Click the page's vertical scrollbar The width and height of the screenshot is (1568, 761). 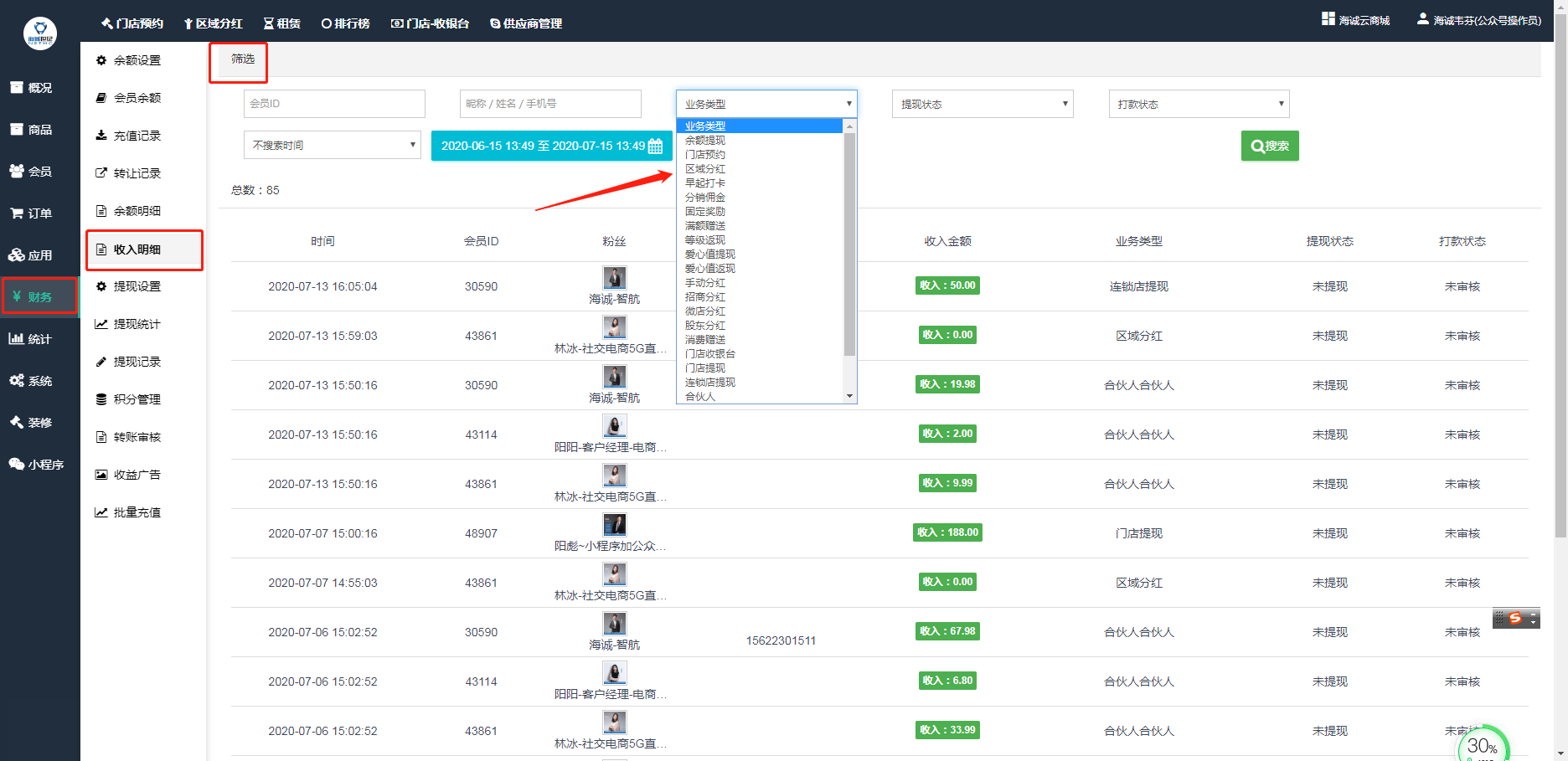(1560, 276)
